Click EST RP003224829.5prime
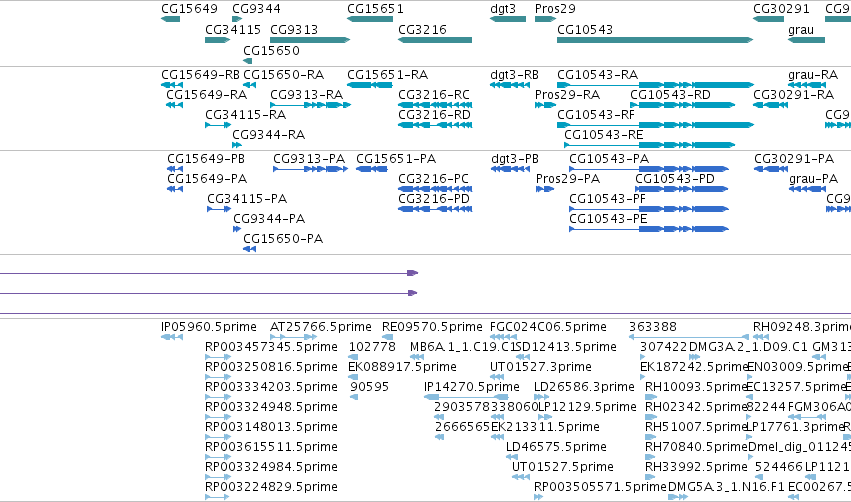The height and width of the screenshot is (502, 851). 217,497
